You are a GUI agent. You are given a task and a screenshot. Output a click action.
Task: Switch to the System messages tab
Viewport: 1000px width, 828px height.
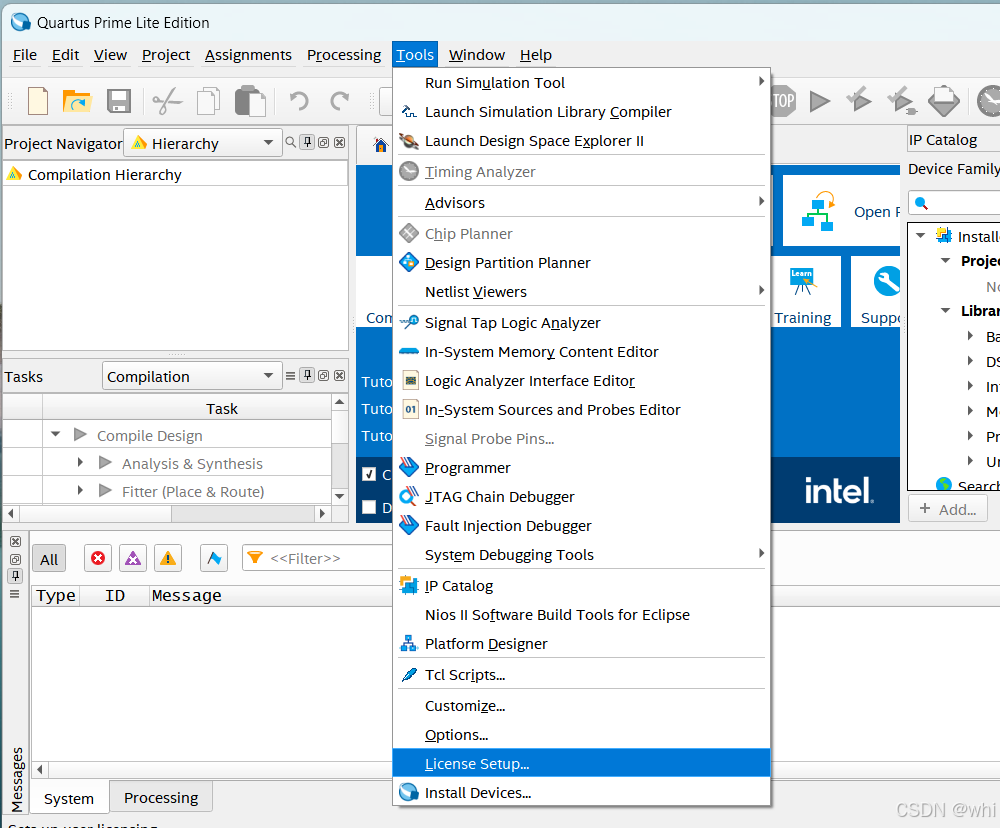pyautogui.click(x=68, y=798)
